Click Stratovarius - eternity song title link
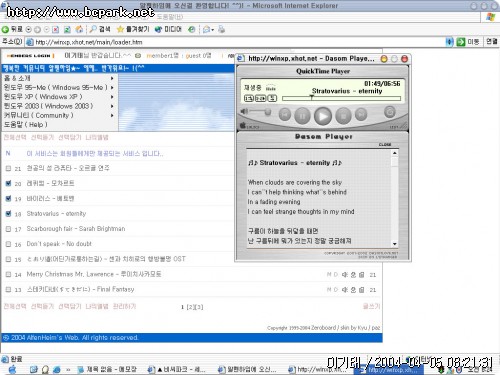This screenshot has height=375, width=500. tap(56, 214)
